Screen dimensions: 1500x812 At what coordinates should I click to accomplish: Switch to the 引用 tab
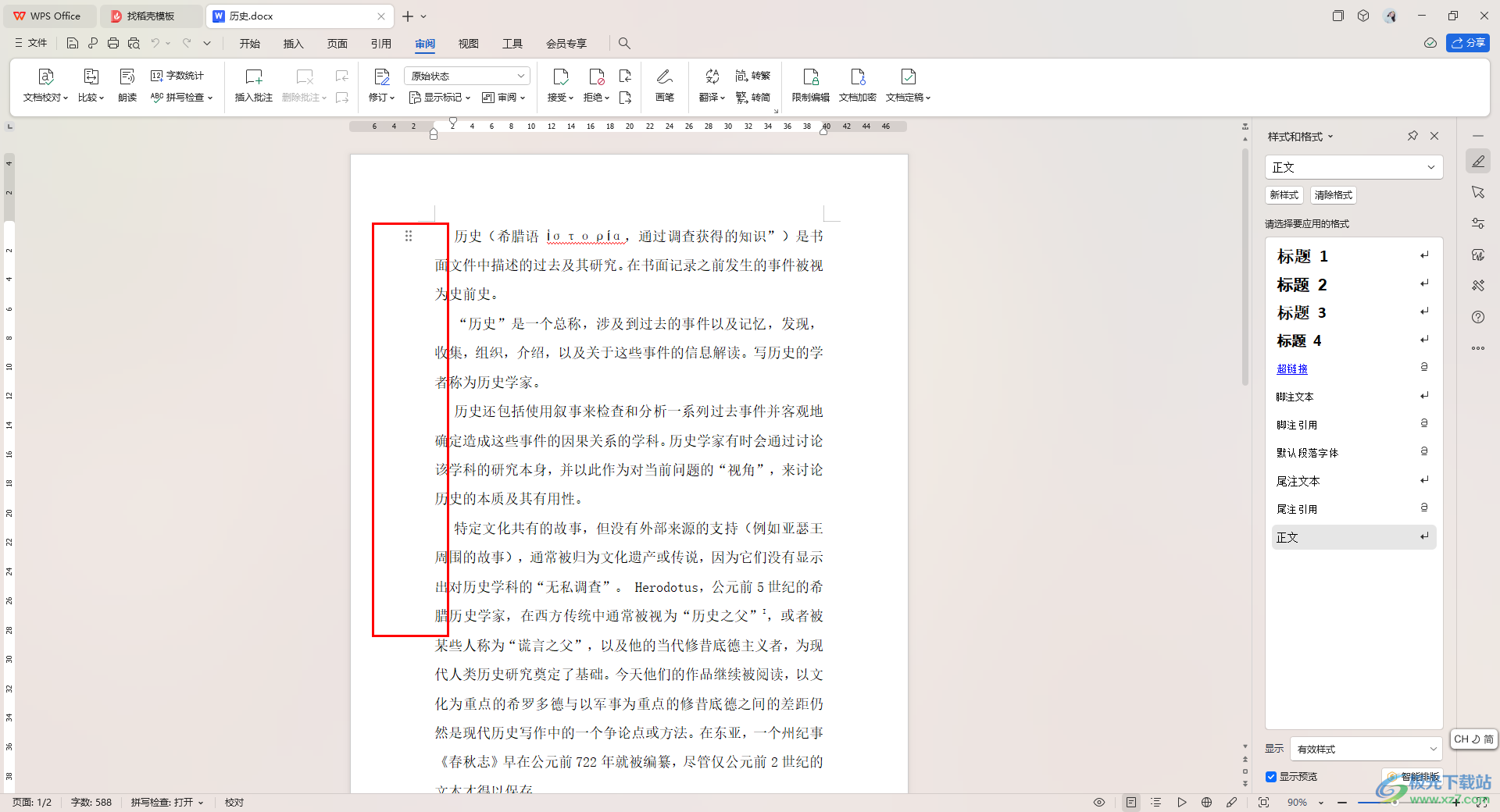(381, 44)
